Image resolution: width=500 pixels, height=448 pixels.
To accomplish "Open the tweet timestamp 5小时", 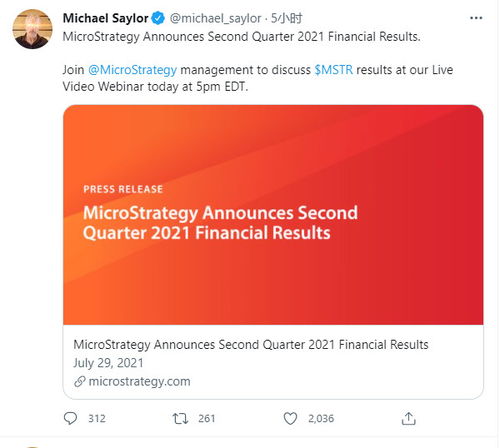I will [x=286, y=18].
